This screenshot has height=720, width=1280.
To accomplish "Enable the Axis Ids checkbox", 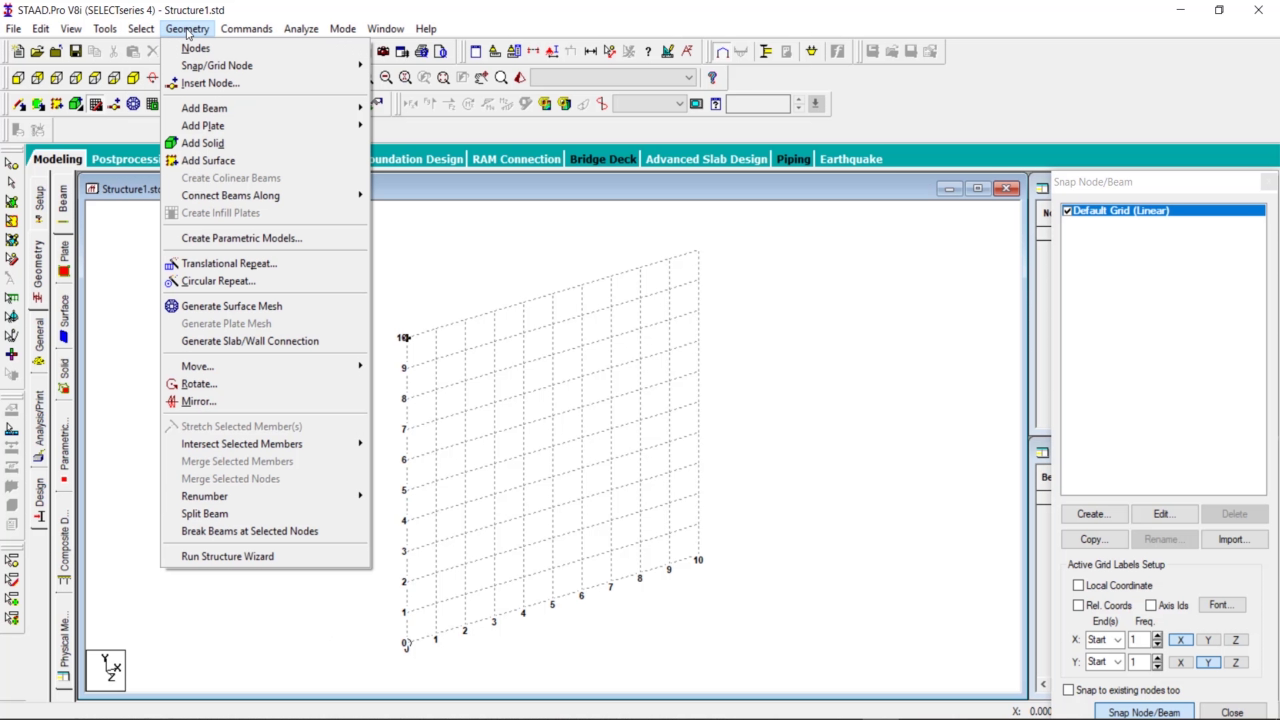I will point(1151,605).
